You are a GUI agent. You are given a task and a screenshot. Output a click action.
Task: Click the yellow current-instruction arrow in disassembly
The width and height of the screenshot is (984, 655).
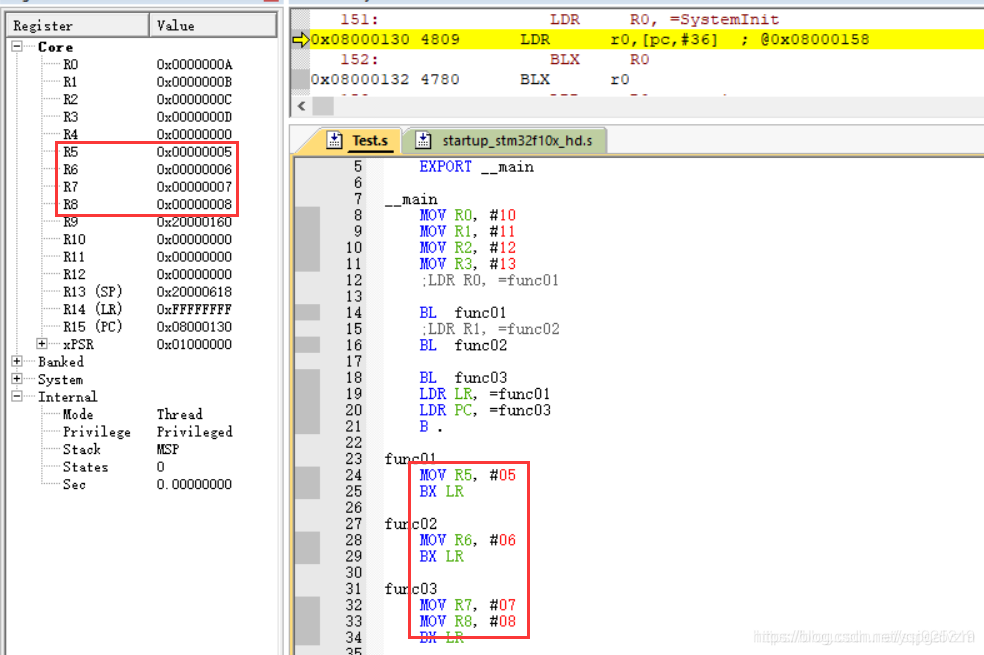[301, 40]
